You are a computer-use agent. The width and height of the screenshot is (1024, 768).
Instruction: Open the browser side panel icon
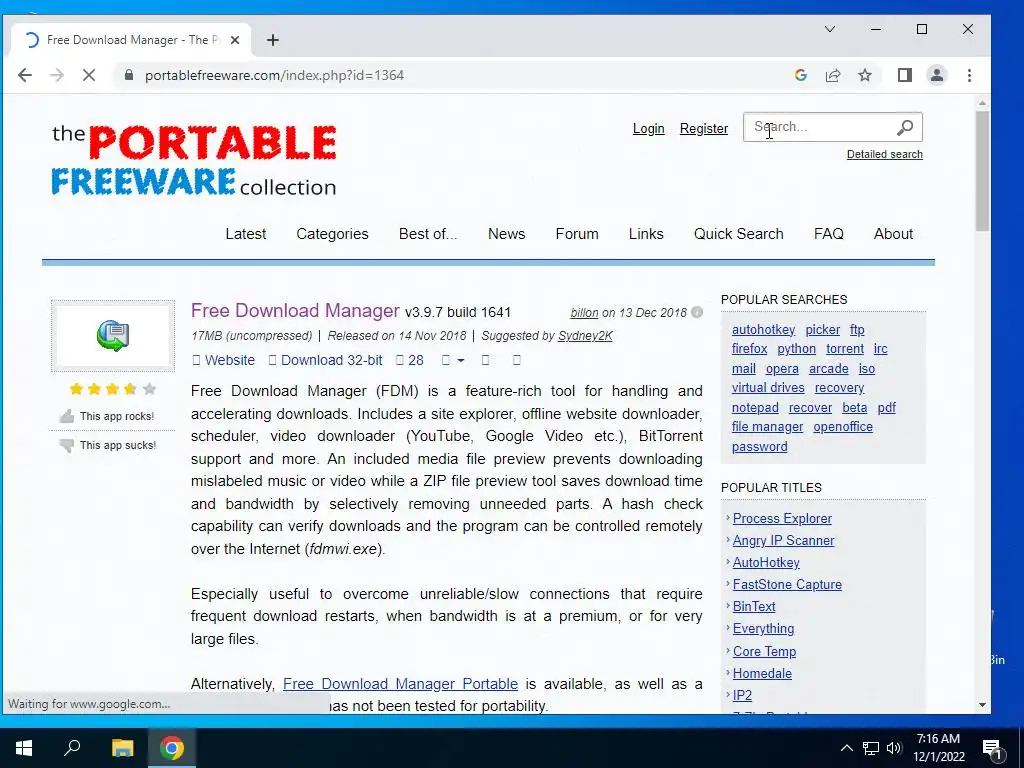click(x=904, y=75)
